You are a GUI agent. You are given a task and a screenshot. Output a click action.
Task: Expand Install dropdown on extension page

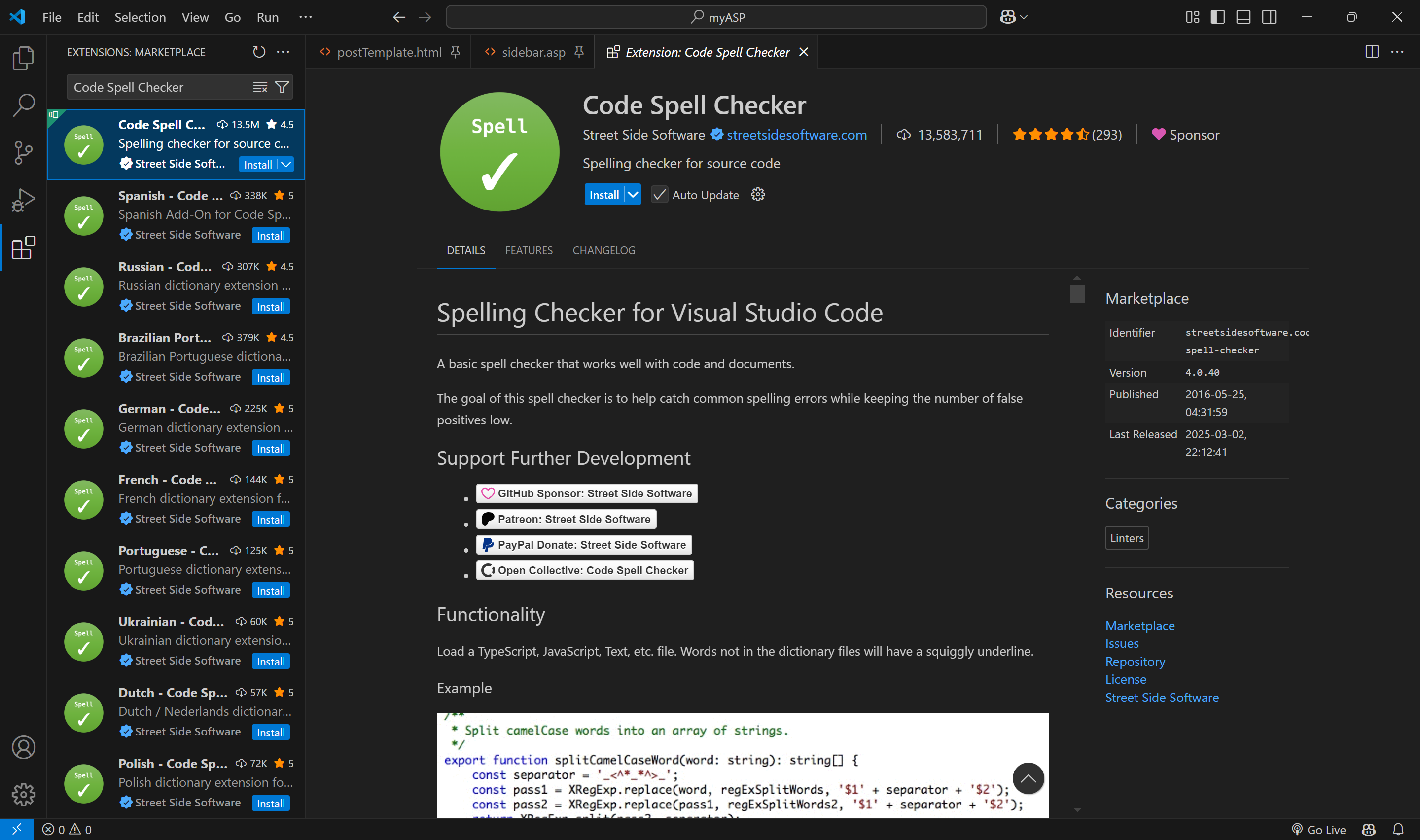633,195
